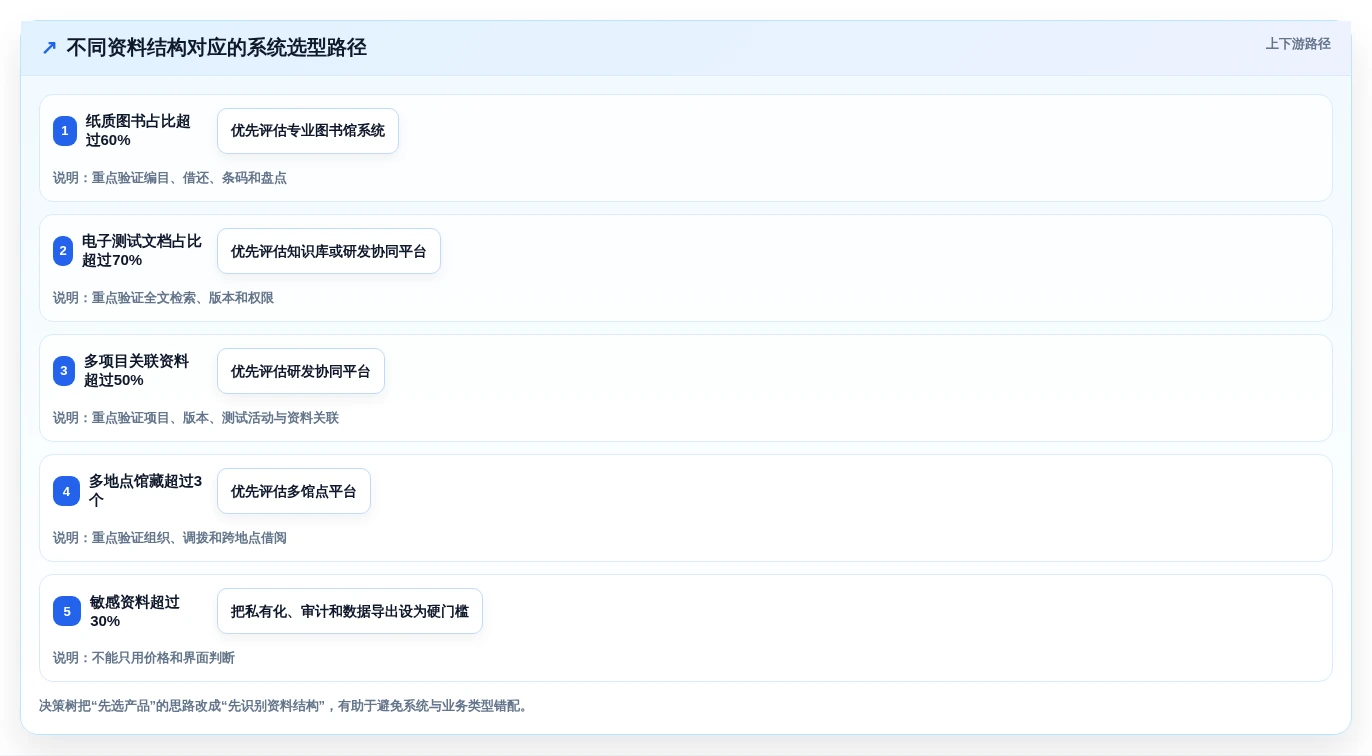Click condition text 电子测试文档占比超过70%

tap(142, 251)
